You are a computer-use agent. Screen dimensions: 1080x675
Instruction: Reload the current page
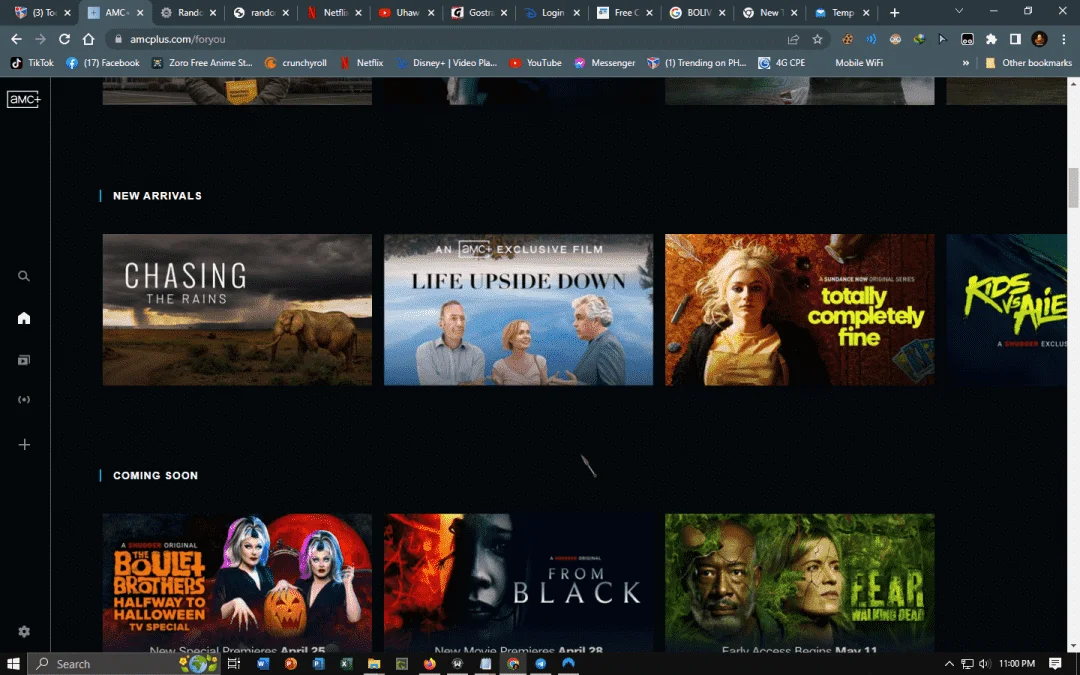64,39
